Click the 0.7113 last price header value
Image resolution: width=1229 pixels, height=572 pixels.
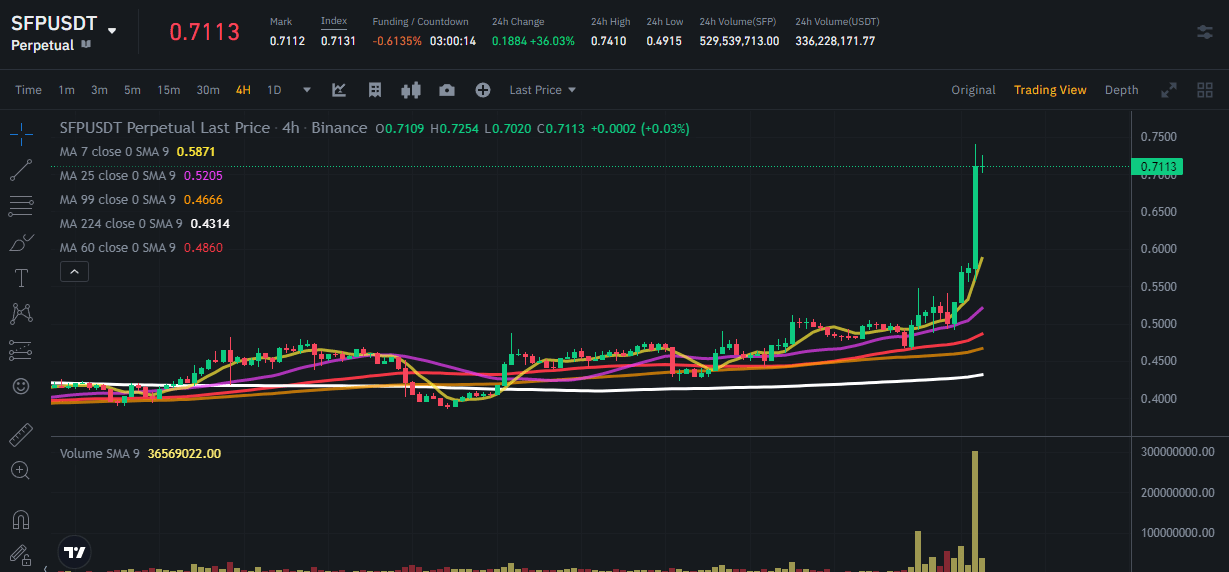pos(205,32)
